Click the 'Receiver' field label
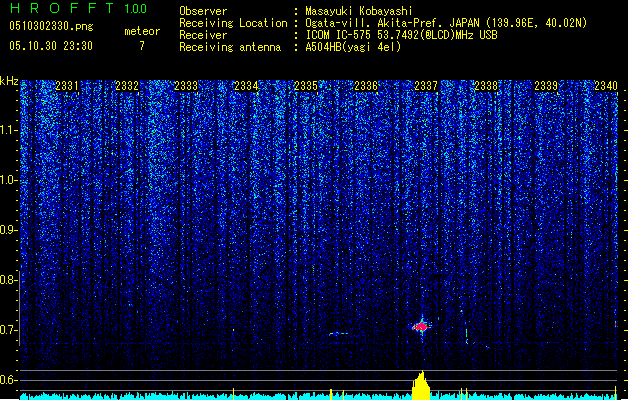Image resolution: width=629 pixels, height=400 pixels. tap(203, 35)
